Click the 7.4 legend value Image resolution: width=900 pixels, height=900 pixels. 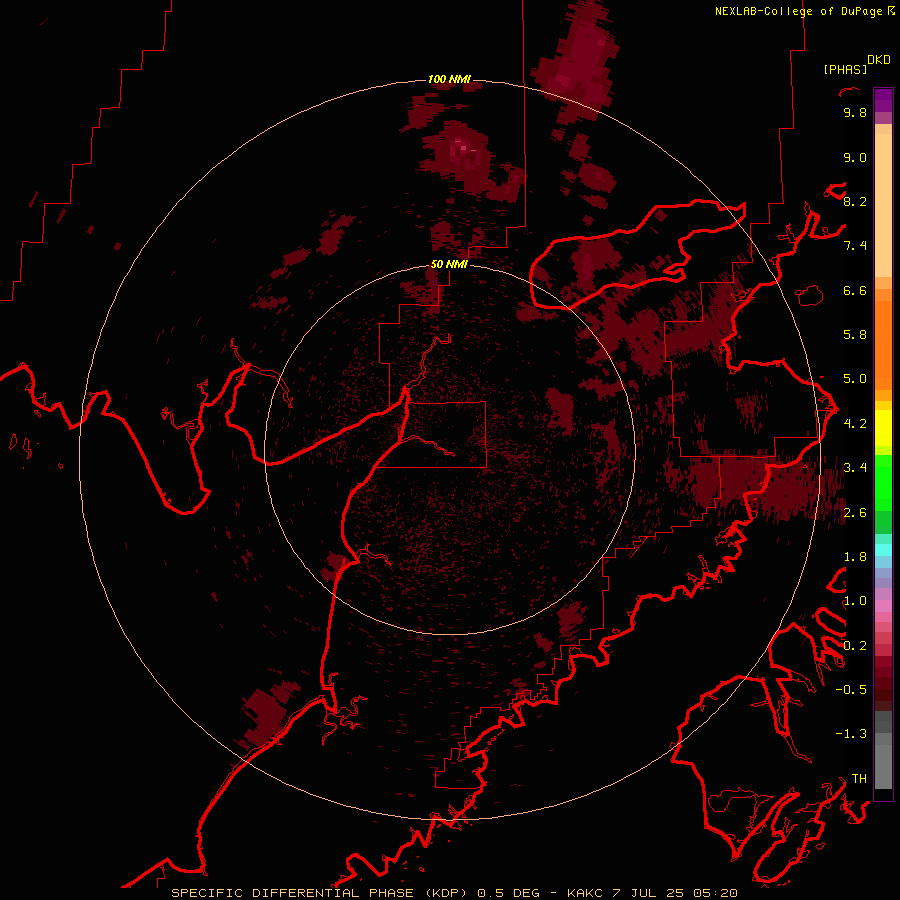point(855,246)
